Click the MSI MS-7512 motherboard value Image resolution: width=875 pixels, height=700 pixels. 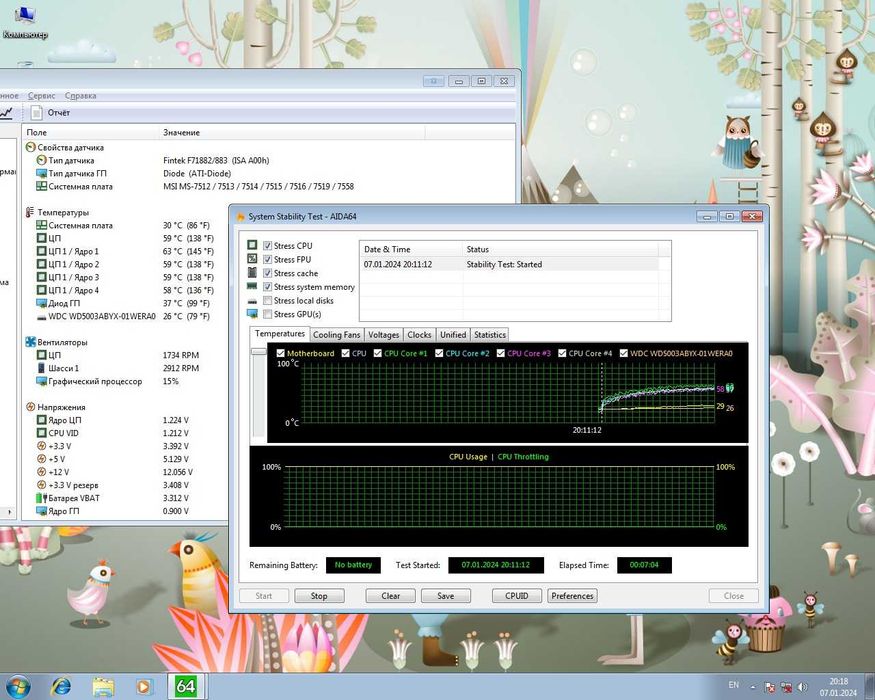[x=258, y=186]
